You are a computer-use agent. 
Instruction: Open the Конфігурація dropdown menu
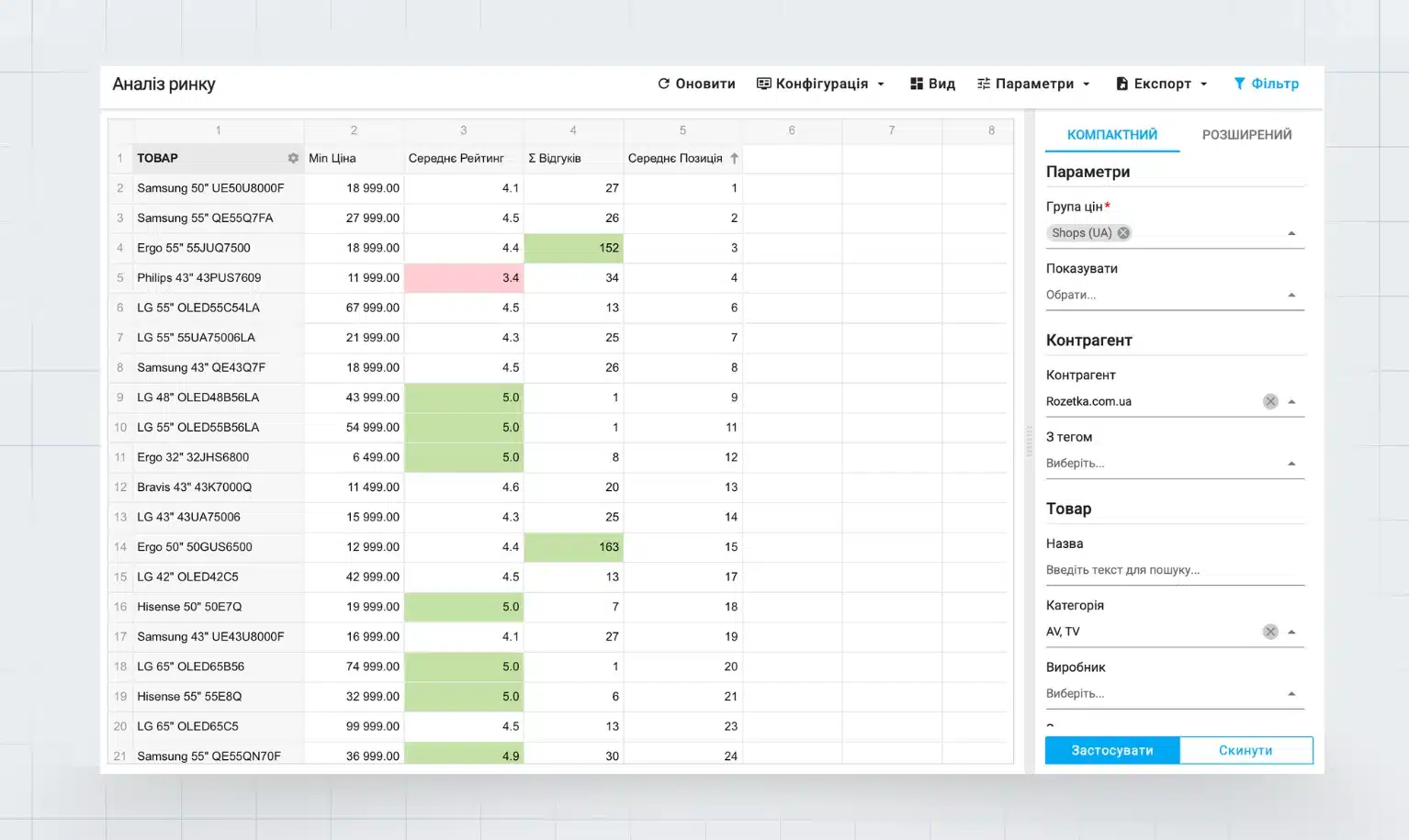click(820, 84)
